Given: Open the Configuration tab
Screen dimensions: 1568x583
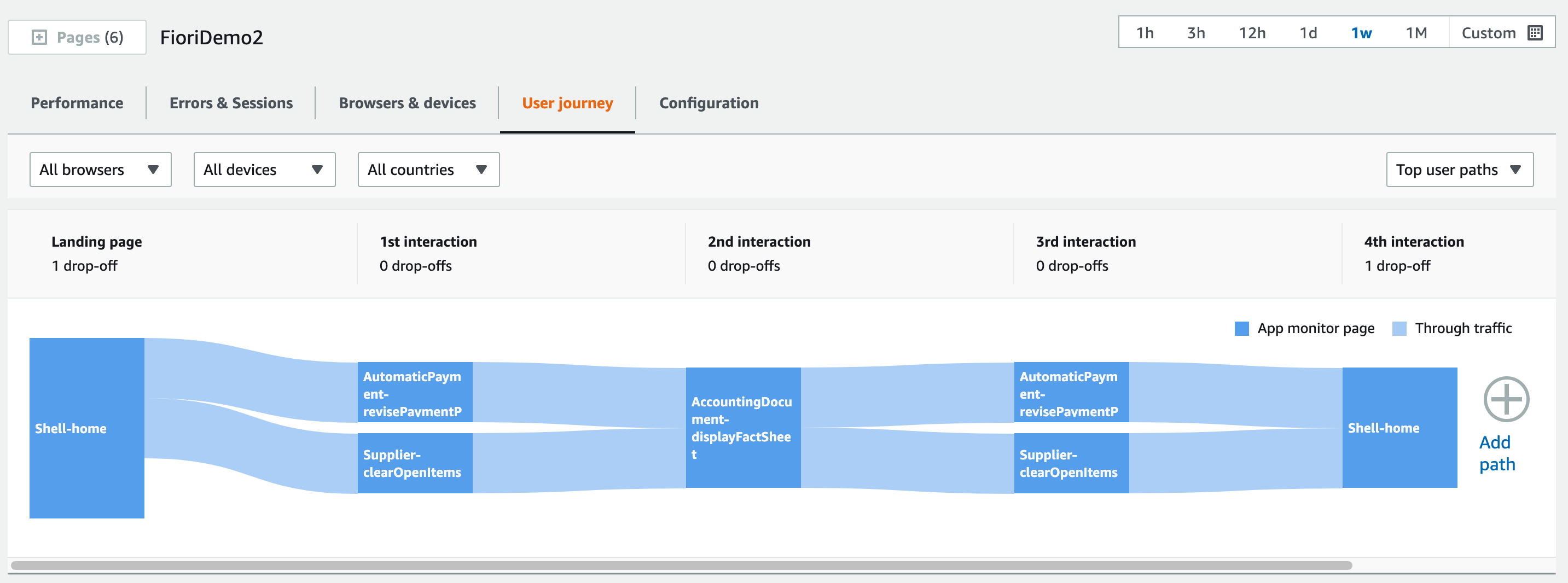Looking at the screenshot, I should point(708,103).
